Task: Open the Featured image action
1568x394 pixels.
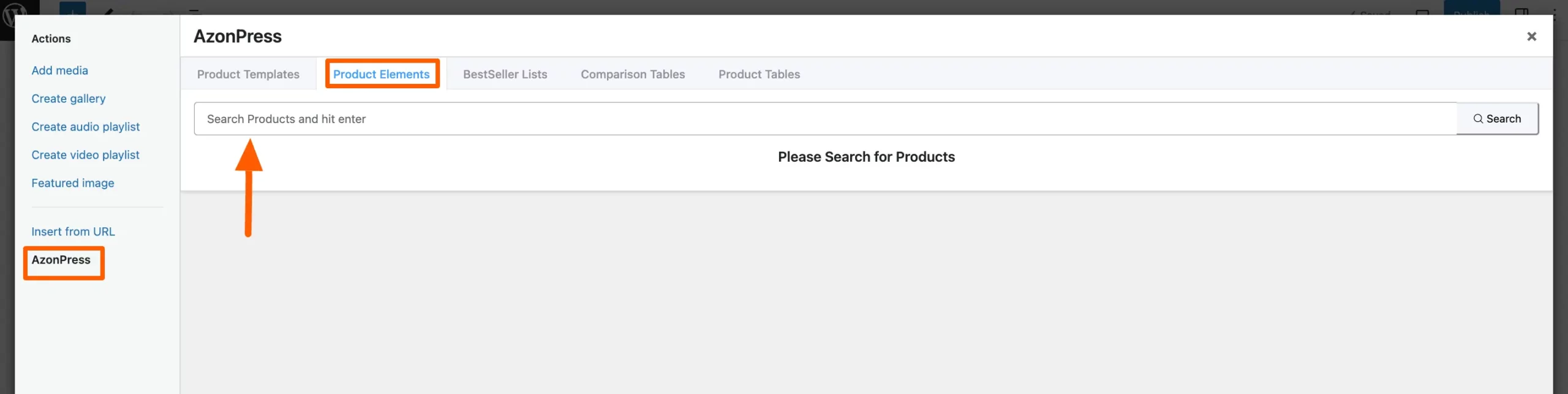Action: [72, 183]
